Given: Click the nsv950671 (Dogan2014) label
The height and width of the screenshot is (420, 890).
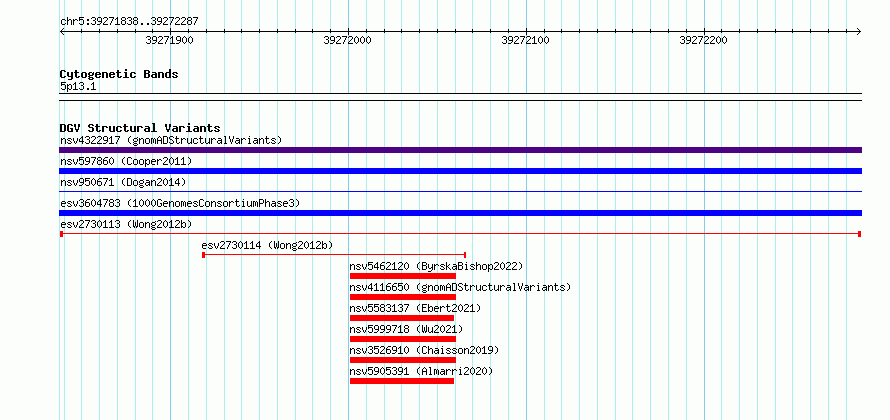Looking at the screenshot, I should [123, 182].
